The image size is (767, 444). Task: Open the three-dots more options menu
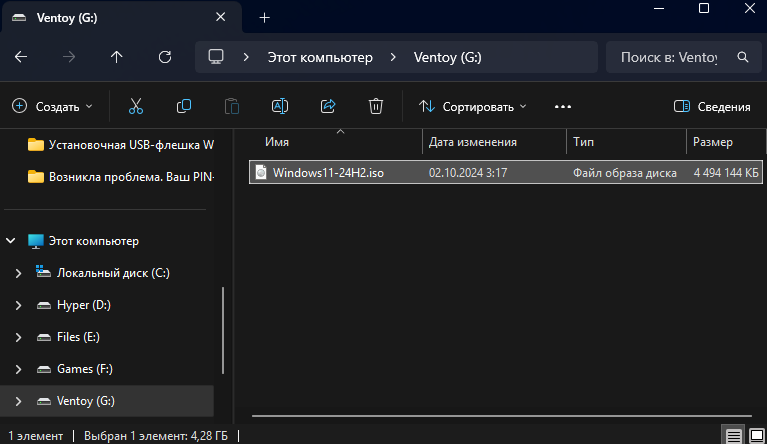pos(562,106)
